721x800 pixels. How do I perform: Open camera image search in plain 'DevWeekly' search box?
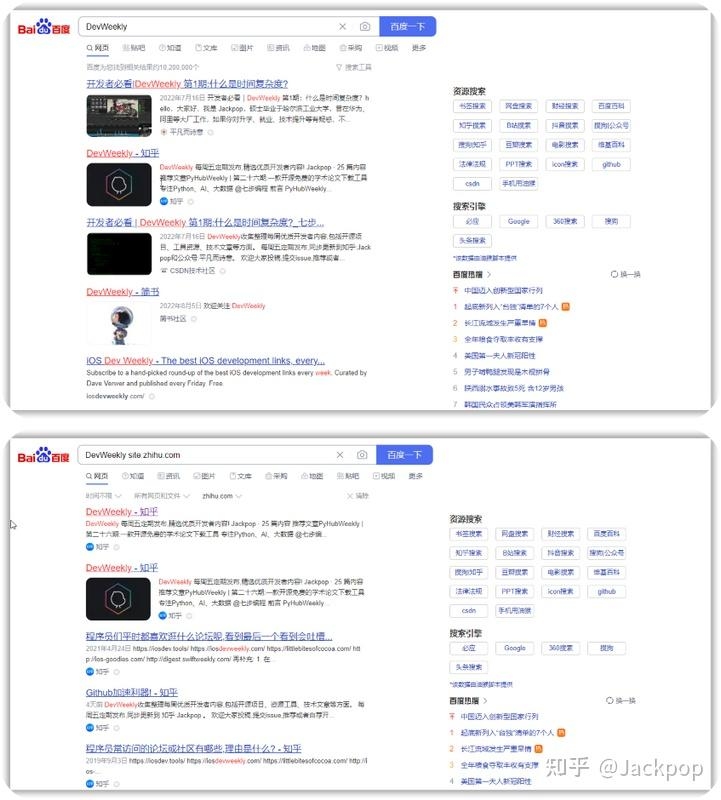pyautogui.click(x=365, y=27)
